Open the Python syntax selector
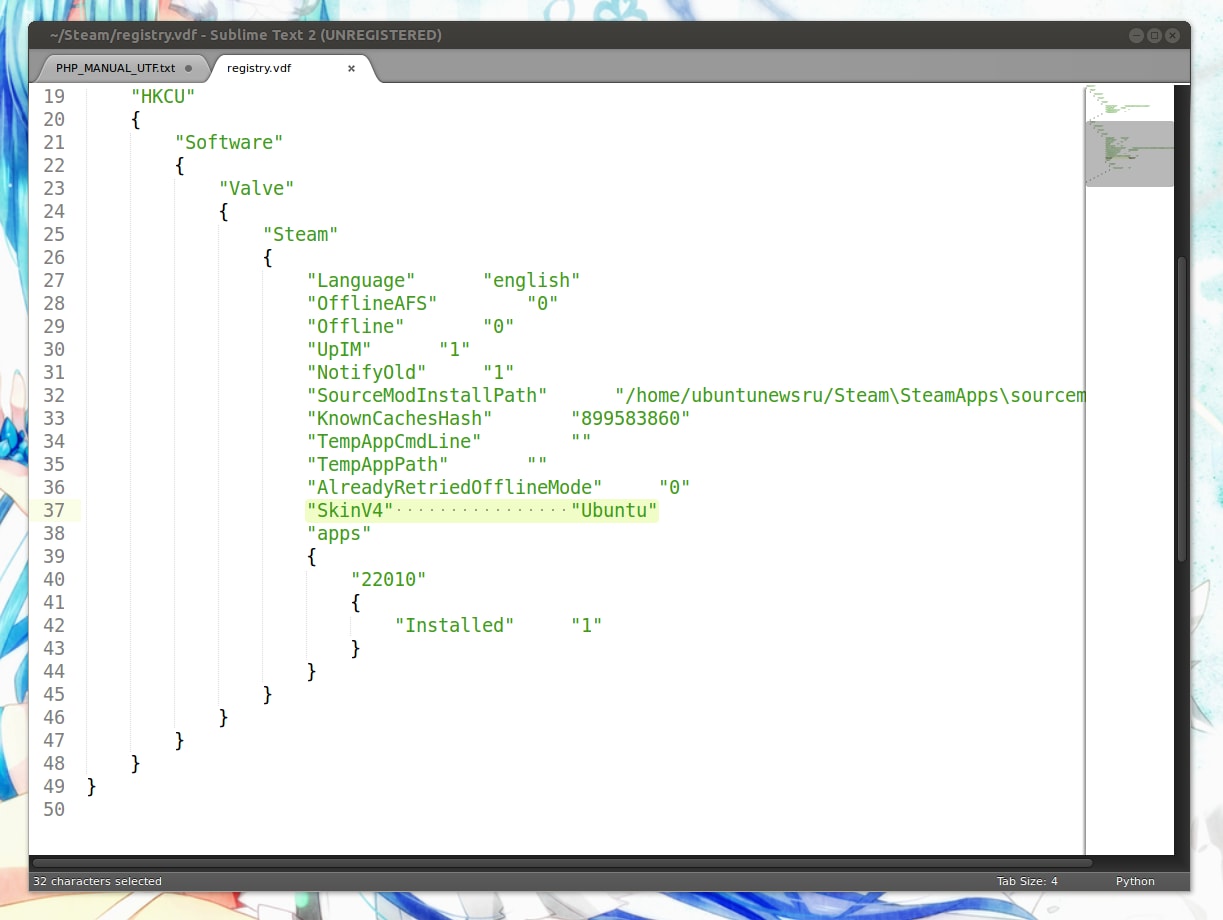 click(x=1135, y=881)
